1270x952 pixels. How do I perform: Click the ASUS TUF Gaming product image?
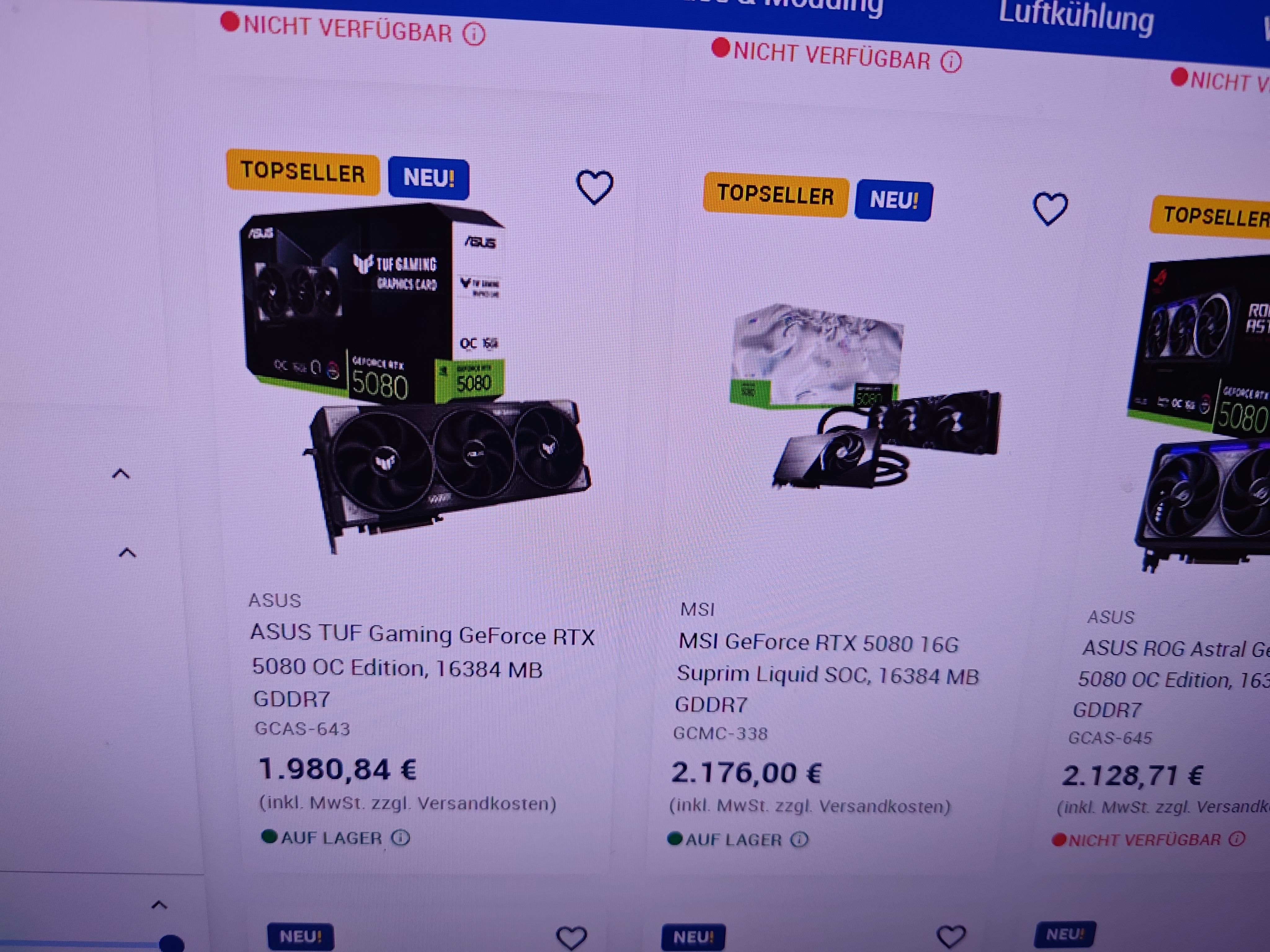coord(415,379)
